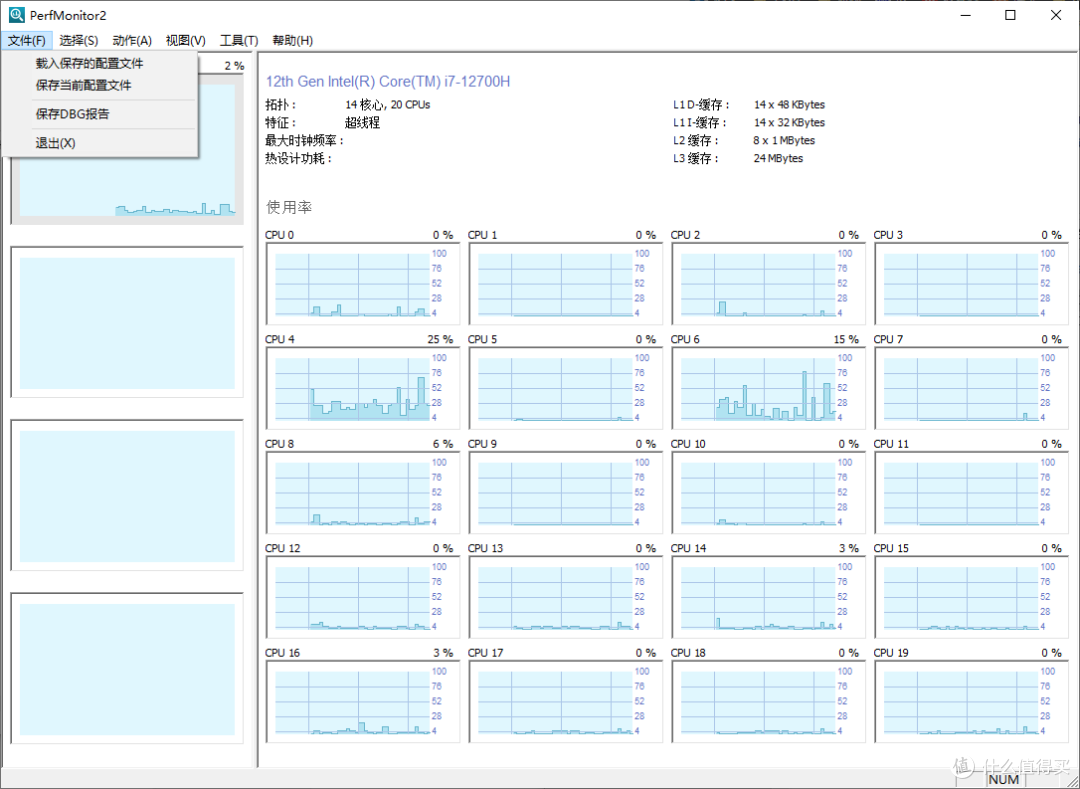Open the 帮助(H) menu
Viewport: 1080px width, 789px height.
point(292,40)
